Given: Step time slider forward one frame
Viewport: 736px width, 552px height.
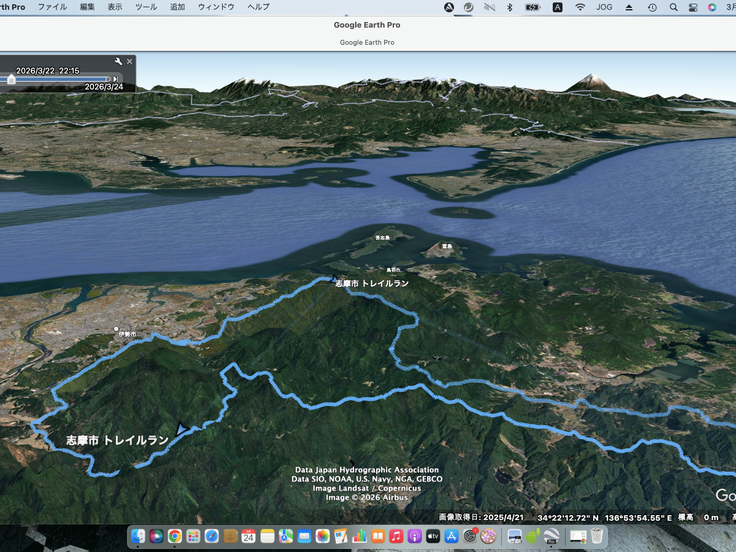Looking at the screenshot, I should [x=116, y=78].
